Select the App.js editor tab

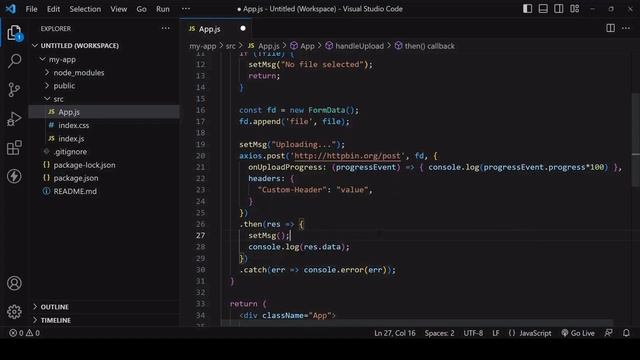tap(216, 29)
